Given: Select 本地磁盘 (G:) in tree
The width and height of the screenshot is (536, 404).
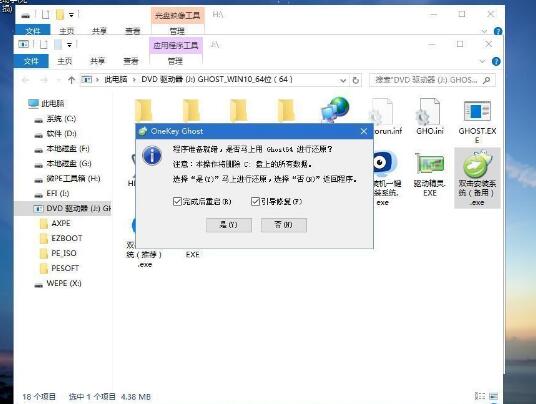Looking at the screenshot, I should click(x=63, y=164).
